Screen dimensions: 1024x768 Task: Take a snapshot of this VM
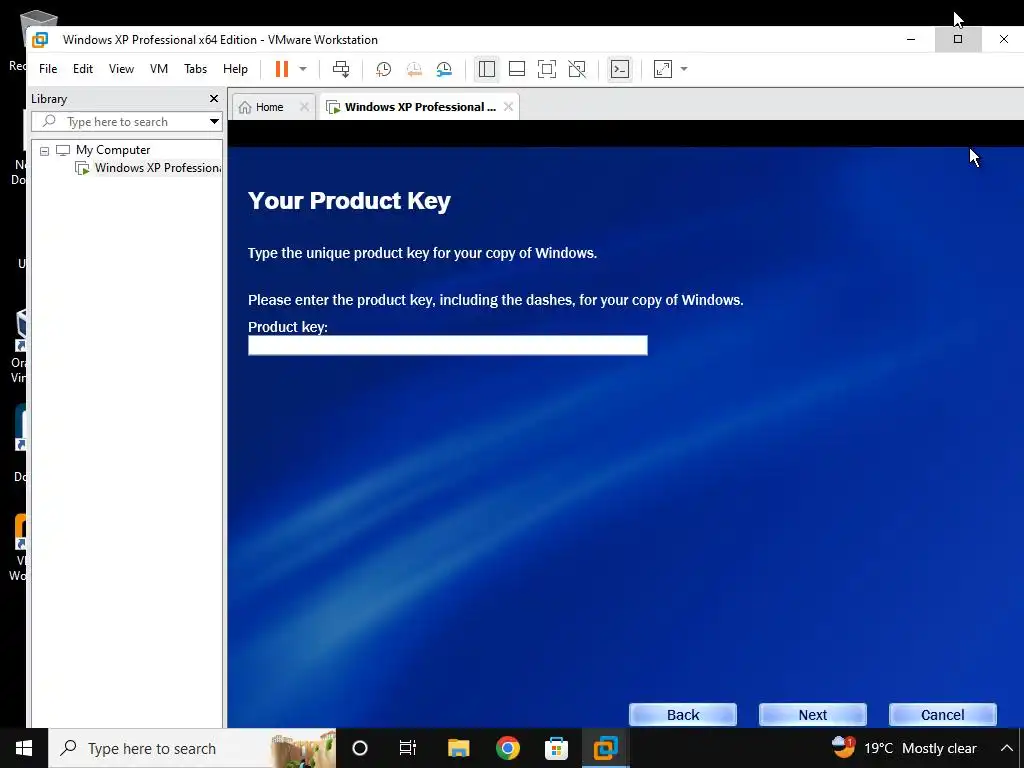tap(383, 69)
